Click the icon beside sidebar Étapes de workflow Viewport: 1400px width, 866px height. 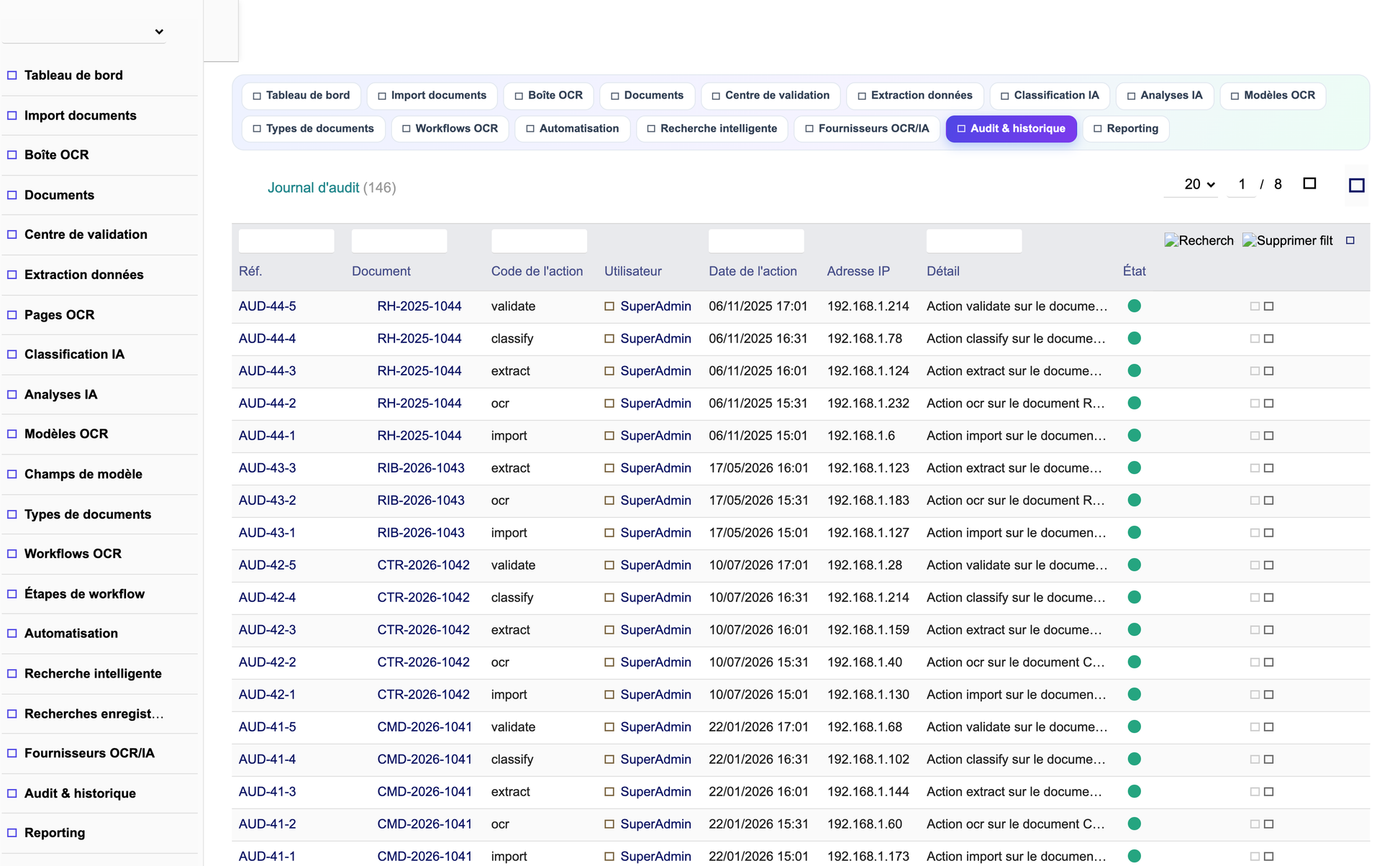pos(12,593)
